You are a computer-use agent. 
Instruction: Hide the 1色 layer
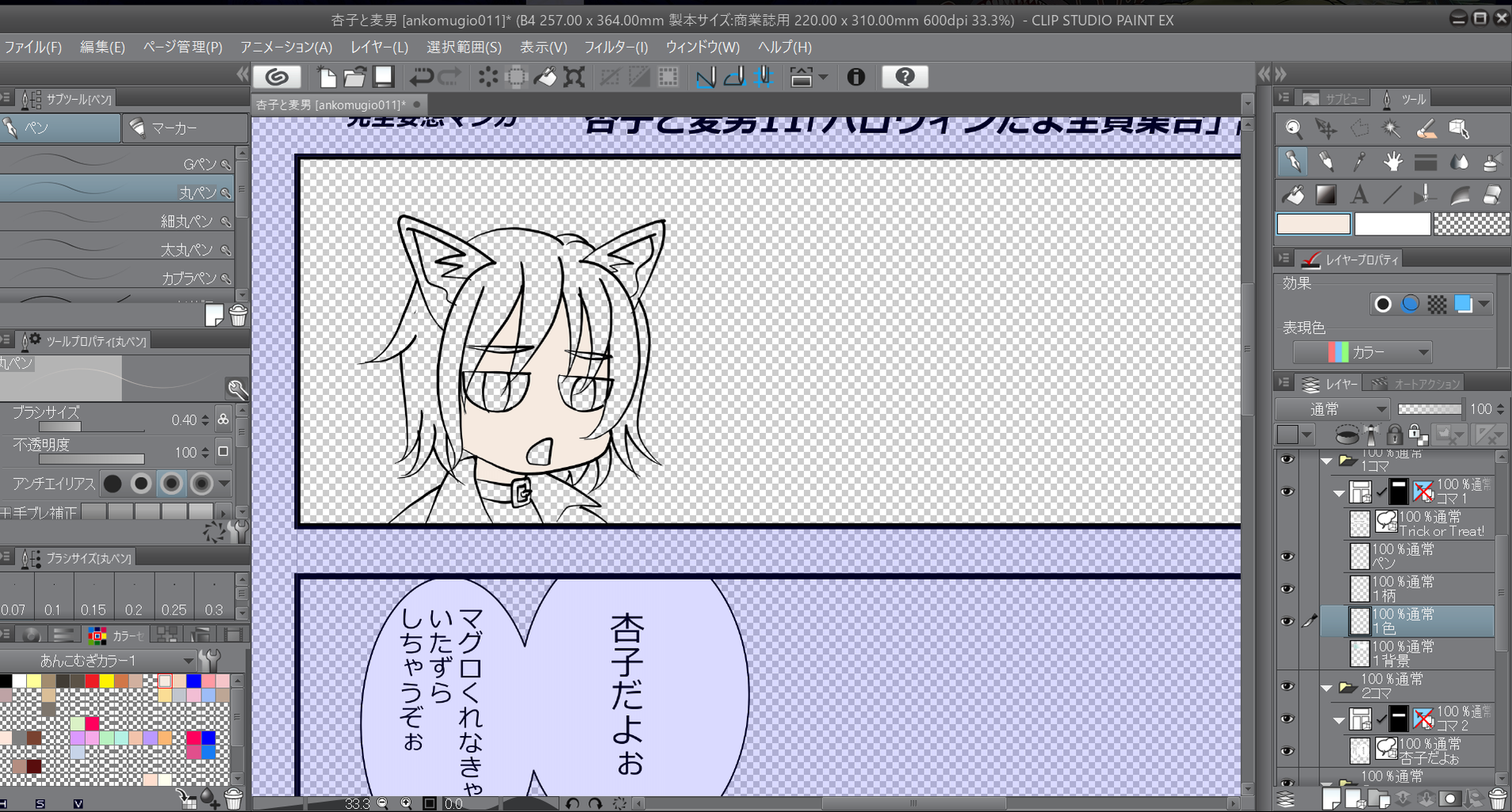coord(1287,622)
